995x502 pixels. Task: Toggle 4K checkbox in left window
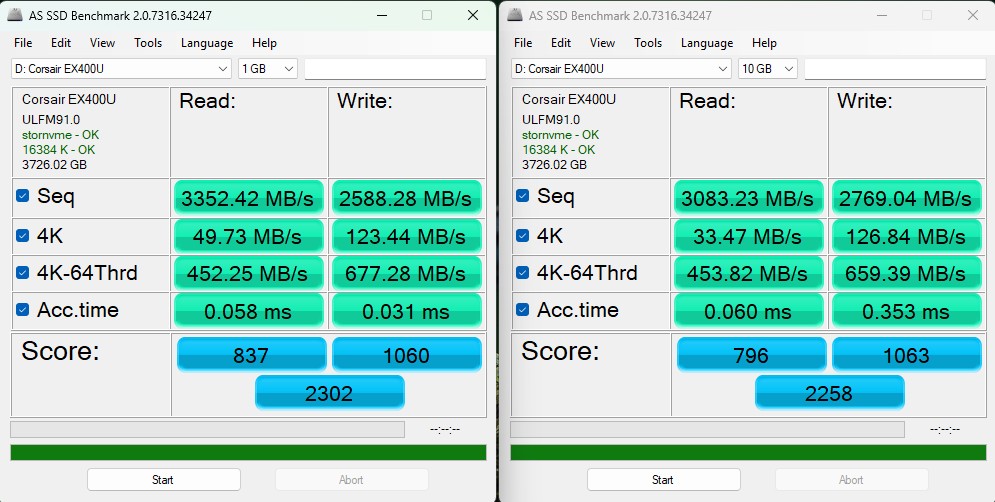(22, 235)
